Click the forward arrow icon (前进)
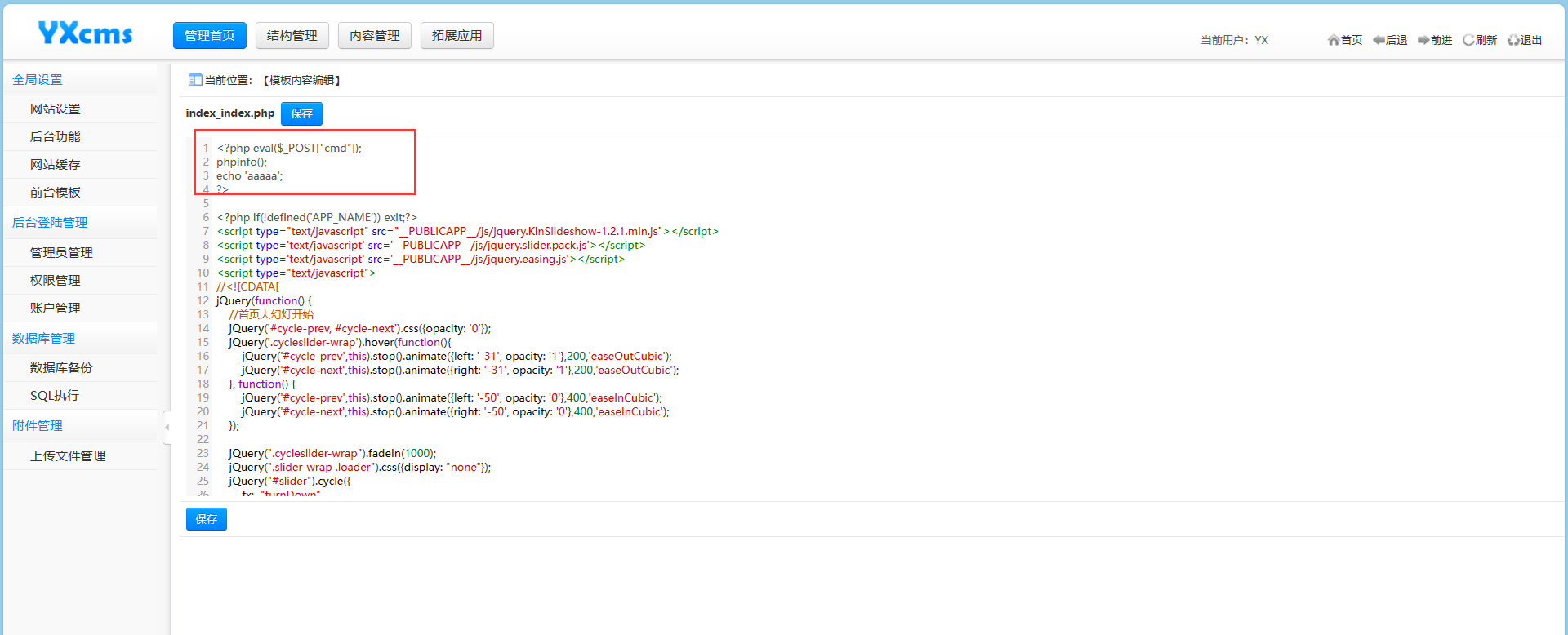The image size is (1568, 635). click(x=1423, y=40)
